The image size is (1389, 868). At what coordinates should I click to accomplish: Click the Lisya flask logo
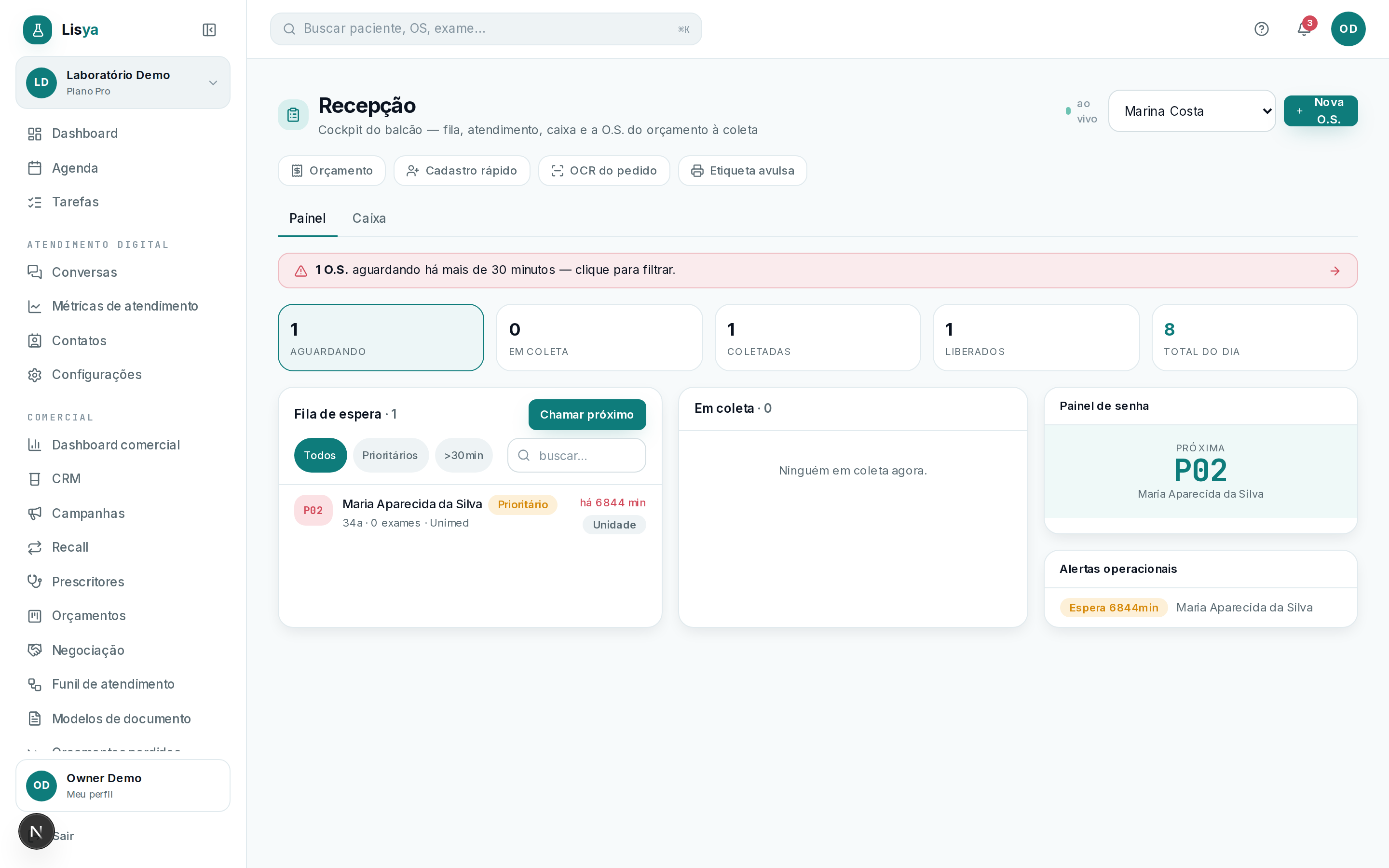pyautogui.click(x=37, y=30)
